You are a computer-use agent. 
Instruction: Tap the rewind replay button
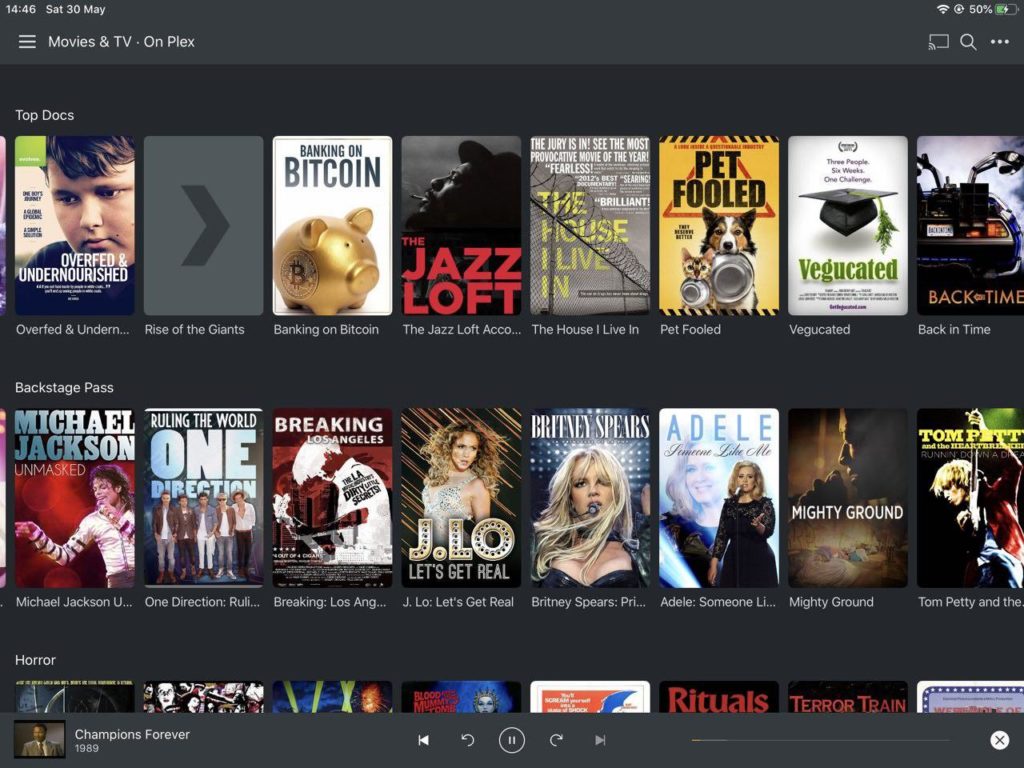[x=468, y=740]
